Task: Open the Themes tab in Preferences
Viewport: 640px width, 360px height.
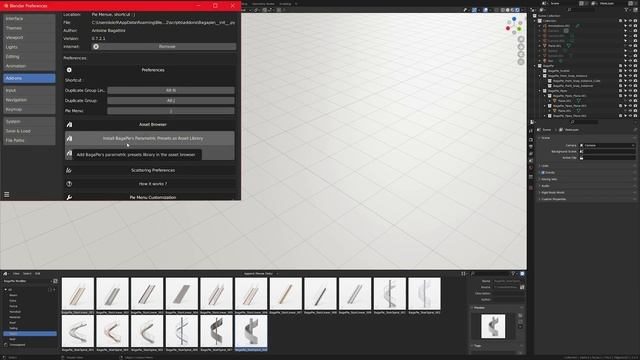Action: click(29, 28)
